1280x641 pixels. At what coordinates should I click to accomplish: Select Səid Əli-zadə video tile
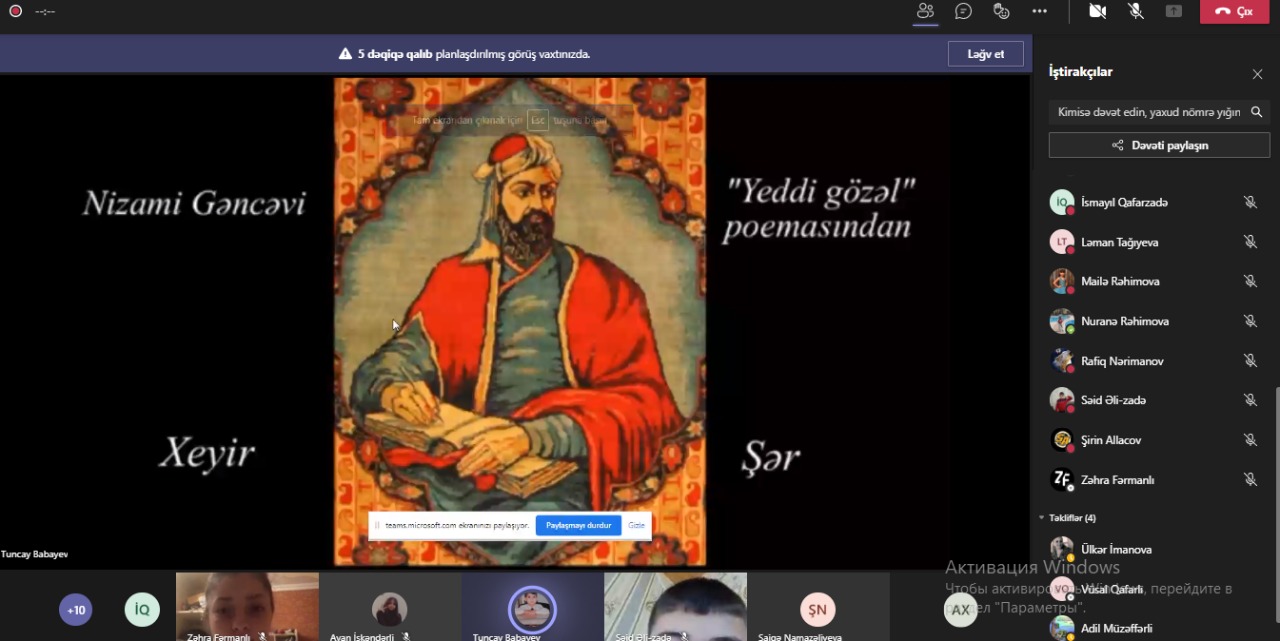click(x=675, y=607)
